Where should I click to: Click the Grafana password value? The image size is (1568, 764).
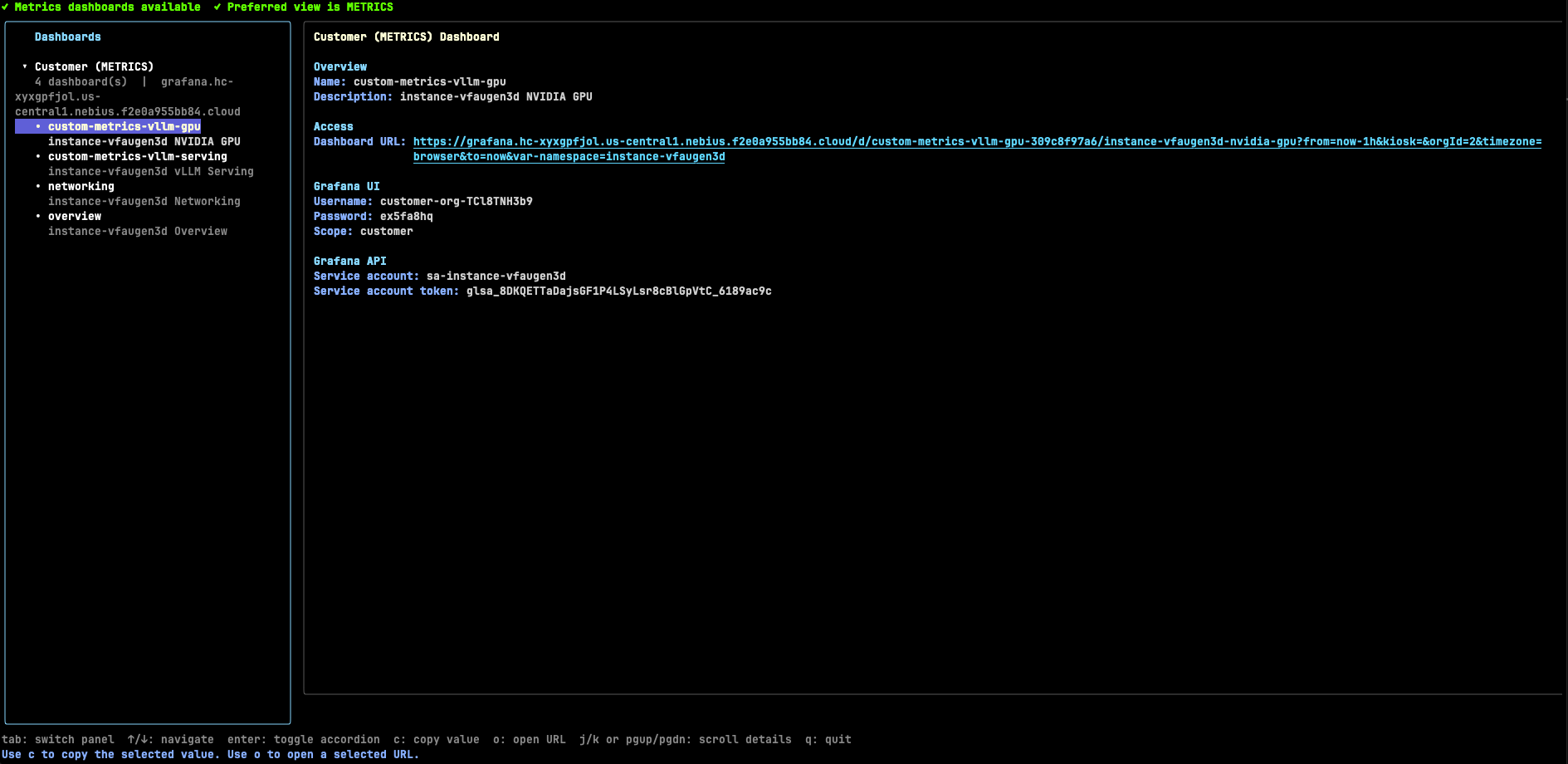(406, 216)
